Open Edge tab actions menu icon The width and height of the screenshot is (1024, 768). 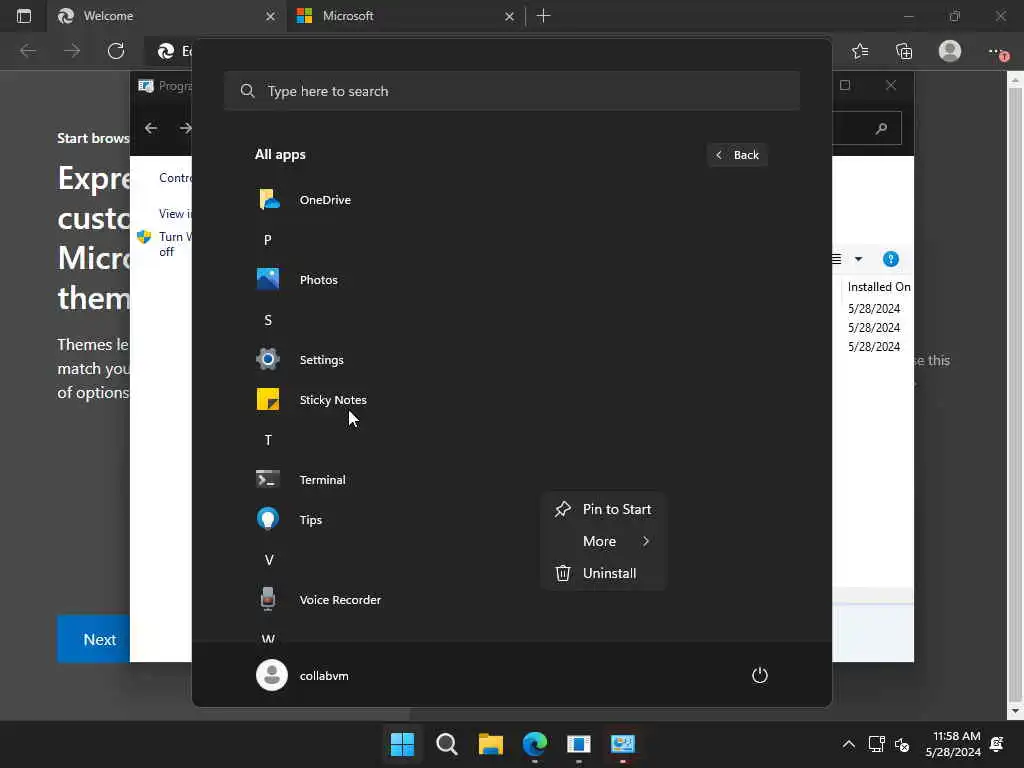tap(24, 16)
